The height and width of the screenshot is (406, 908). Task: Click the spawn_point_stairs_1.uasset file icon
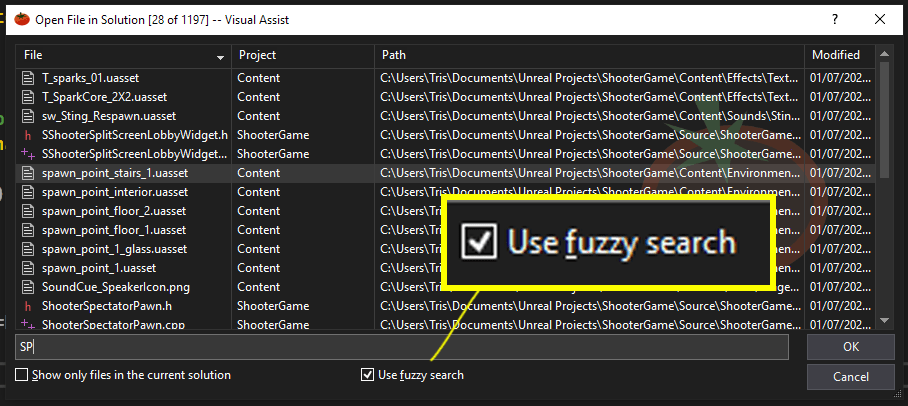(28, 173)
